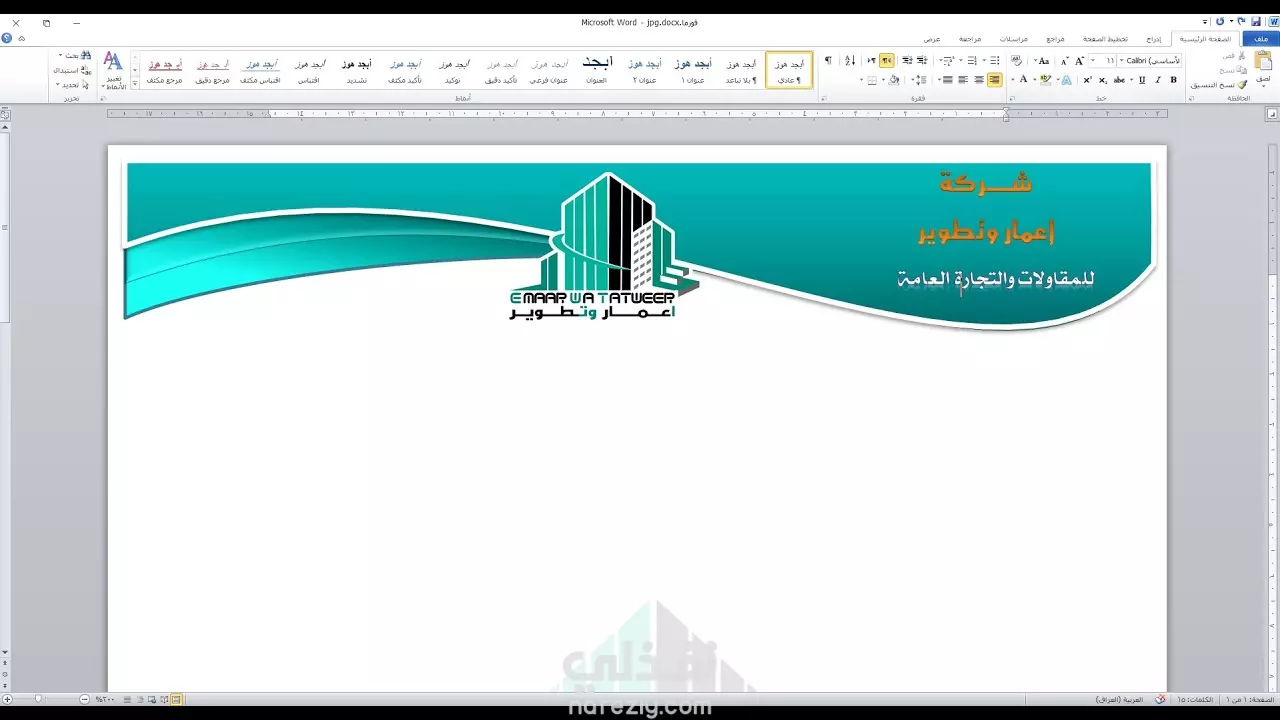The height and width of the screenshot is (720, 1280).
Task: Apply the Title (العنوان) style
Action: pos(597,70)
